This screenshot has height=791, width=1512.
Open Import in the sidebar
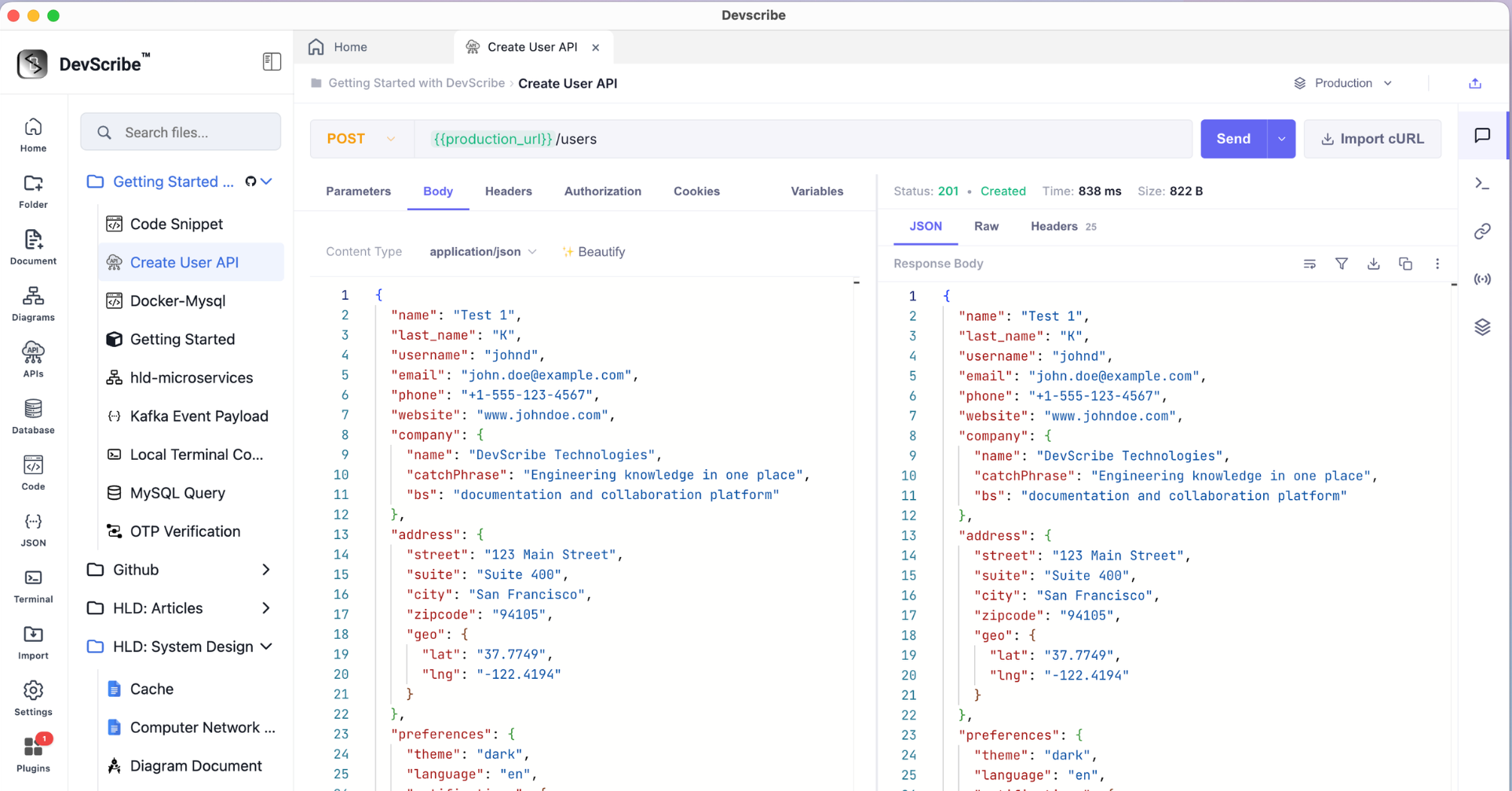(x=33, y=643)
